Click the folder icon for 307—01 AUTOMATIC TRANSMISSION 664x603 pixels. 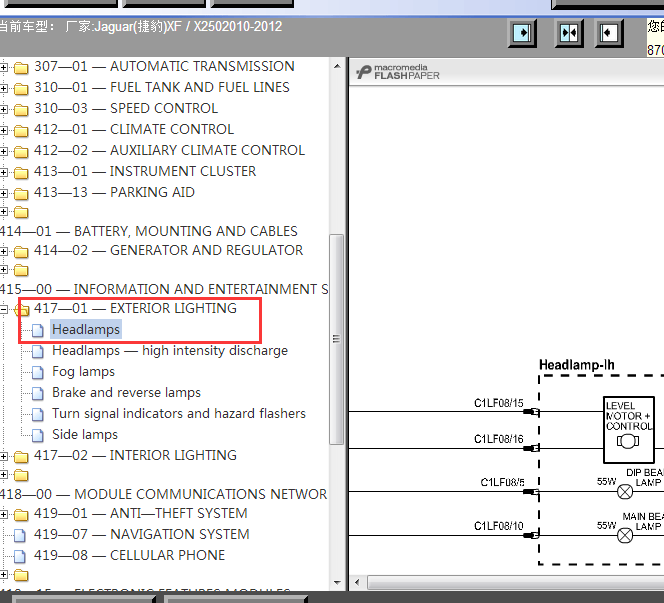click(x=21, y=67)
